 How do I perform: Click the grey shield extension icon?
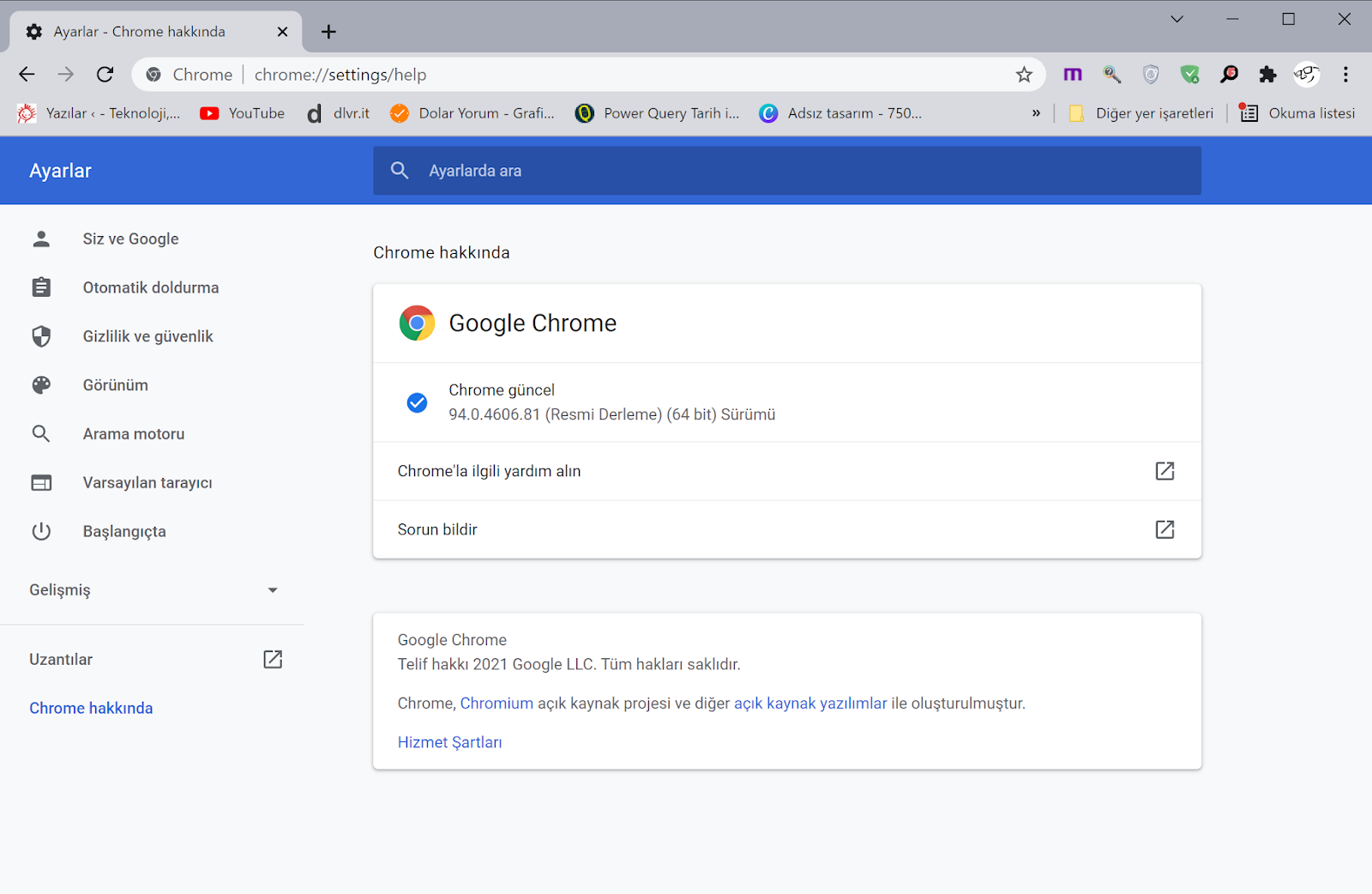coord(1151,75)
